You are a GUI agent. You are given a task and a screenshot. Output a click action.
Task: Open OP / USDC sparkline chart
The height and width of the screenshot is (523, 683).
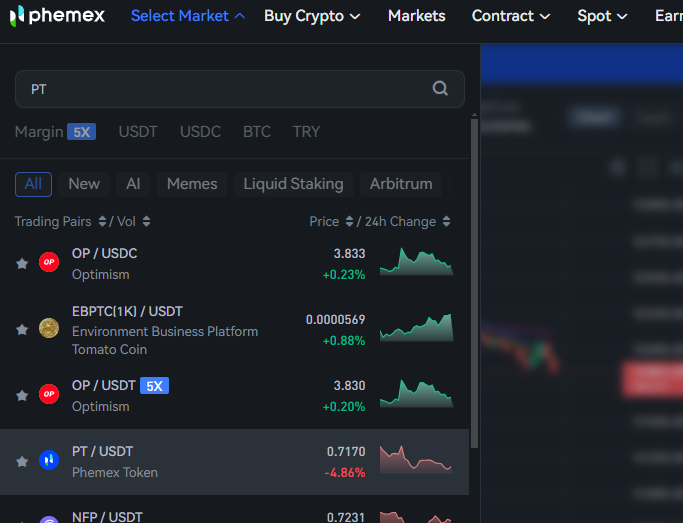pos(416,262)
